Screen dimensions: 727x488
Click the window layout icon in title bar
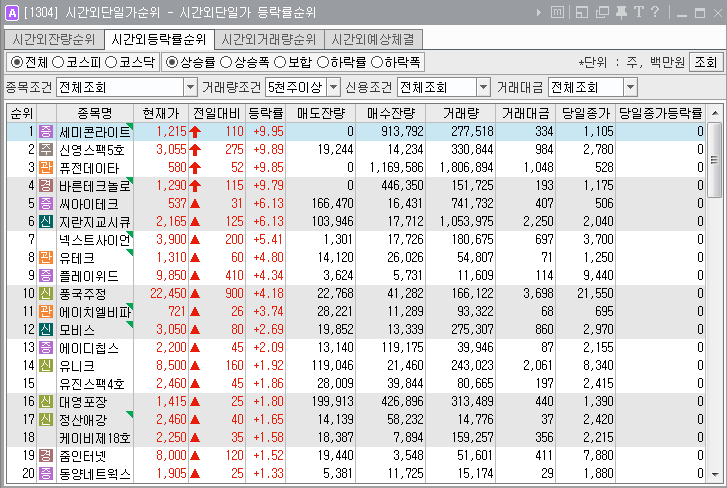[581, 12]
